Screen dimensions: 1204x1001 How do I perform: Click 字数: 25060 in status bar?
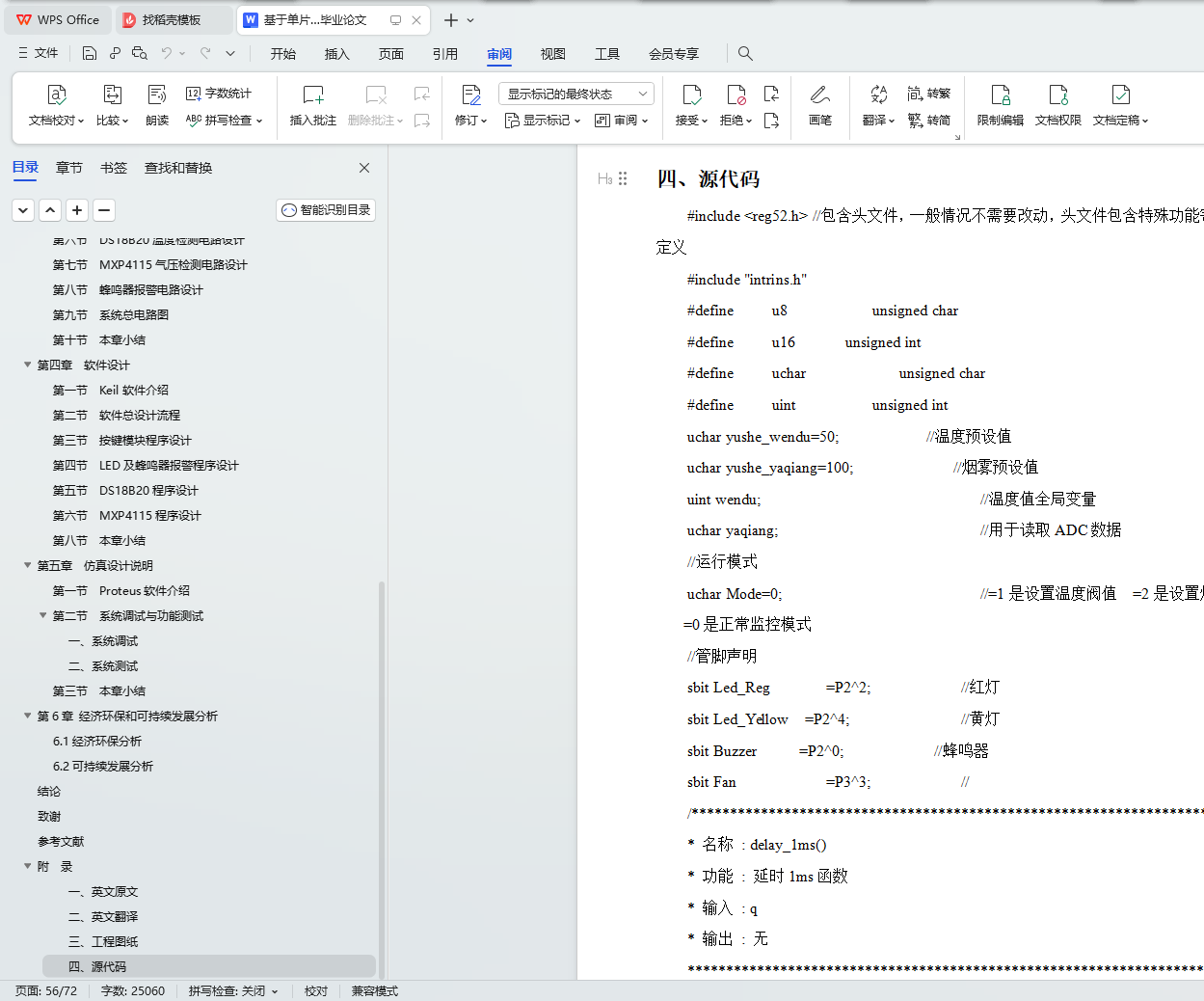pos(133,990)
